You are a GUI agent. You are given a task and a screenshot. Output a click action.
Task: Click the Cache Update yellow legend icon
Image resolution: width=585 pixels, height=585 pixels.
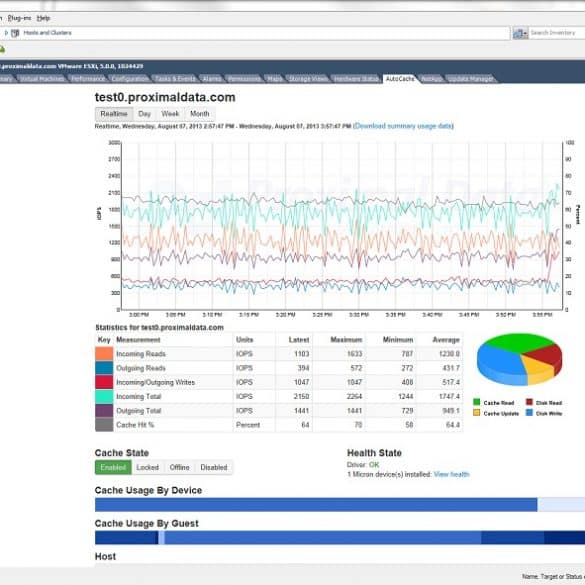click(476, 413)
